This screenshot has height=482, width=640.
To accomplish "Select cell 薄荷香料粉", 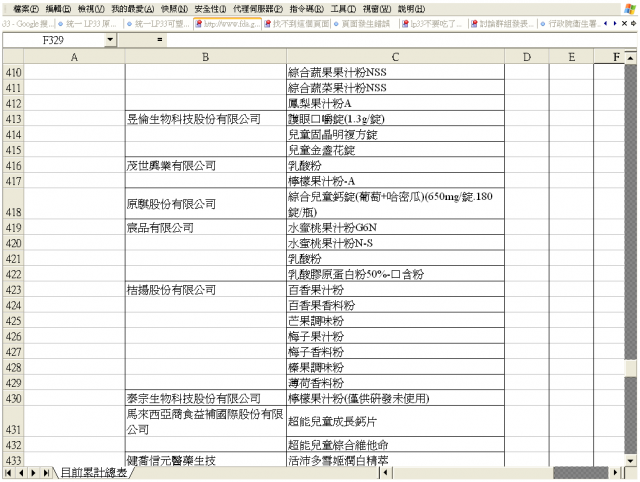I will [395, 383].
